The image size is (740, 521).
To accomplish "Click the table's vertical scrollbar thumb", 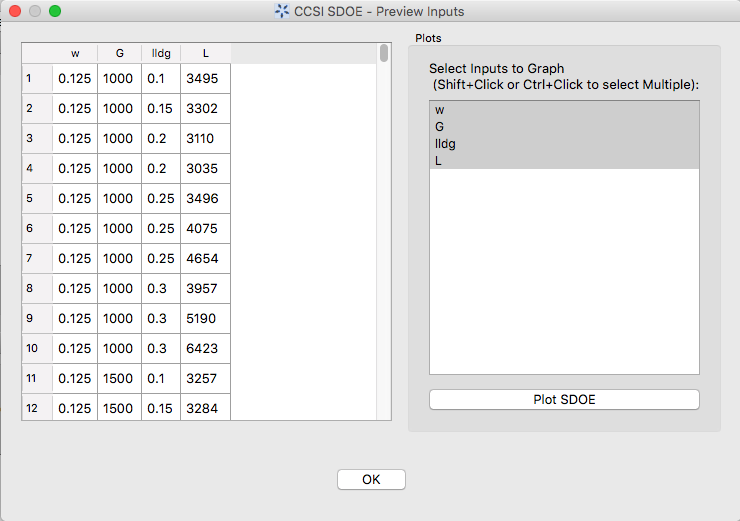I will tap(384, 53).
